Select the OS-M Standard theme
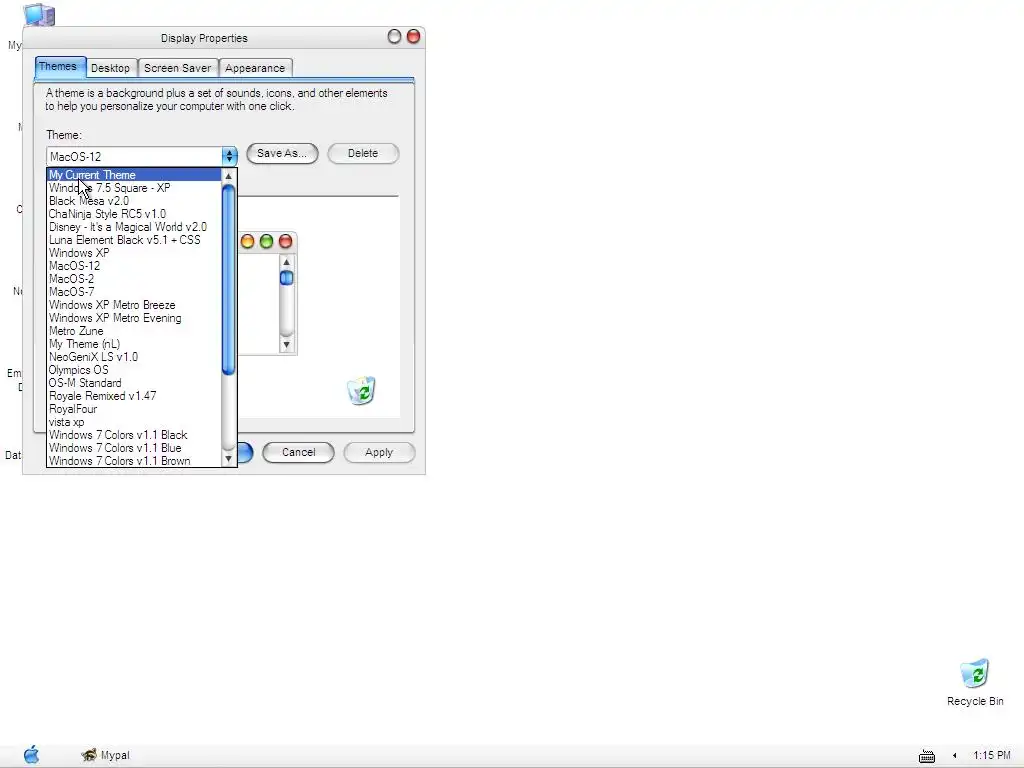 (x=135, y=383)
